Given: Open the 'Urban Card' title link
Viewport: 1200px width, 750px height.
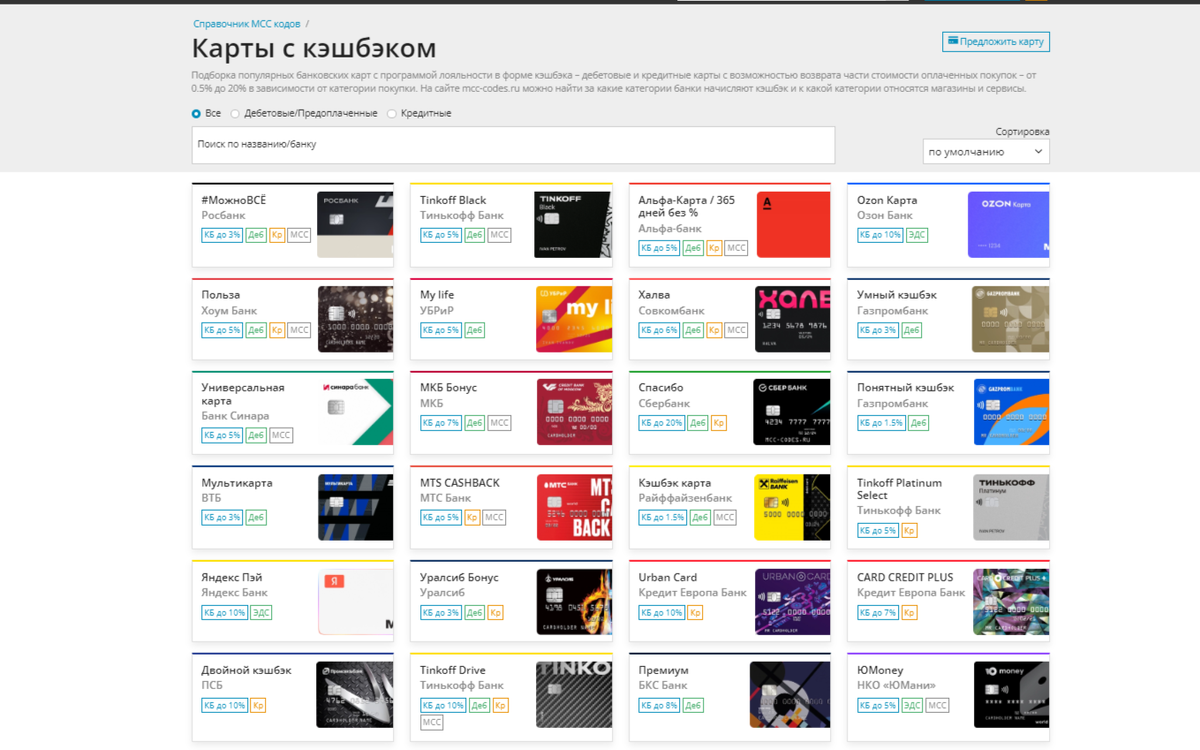Looking at the screenshot, I should tap(668, 577).
